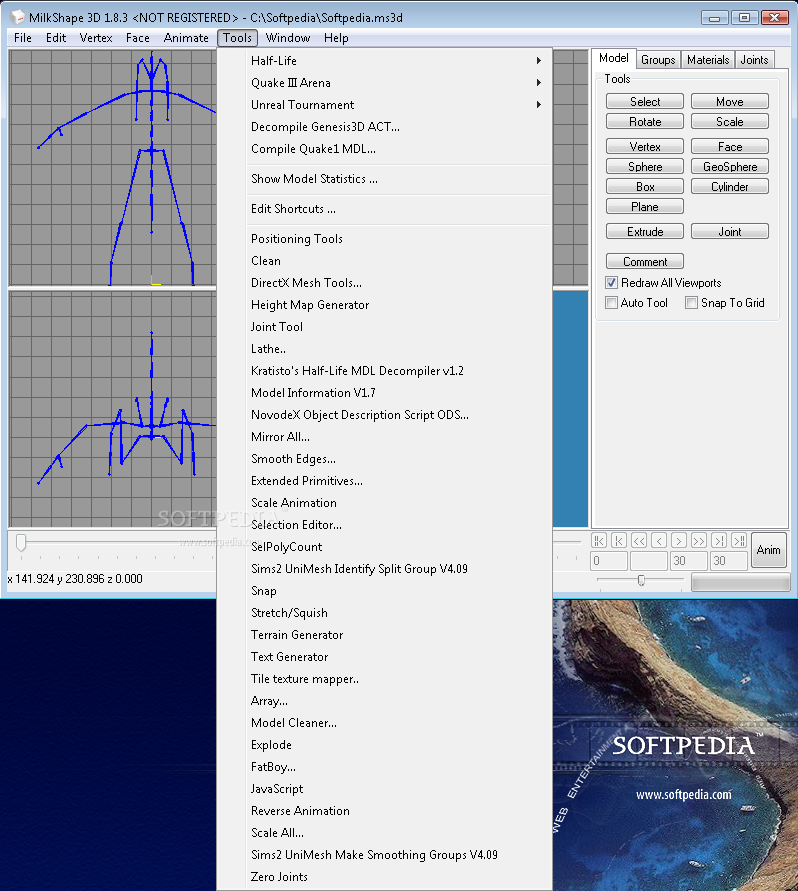Switch to the Materials tab

click(x=708, y=60)
